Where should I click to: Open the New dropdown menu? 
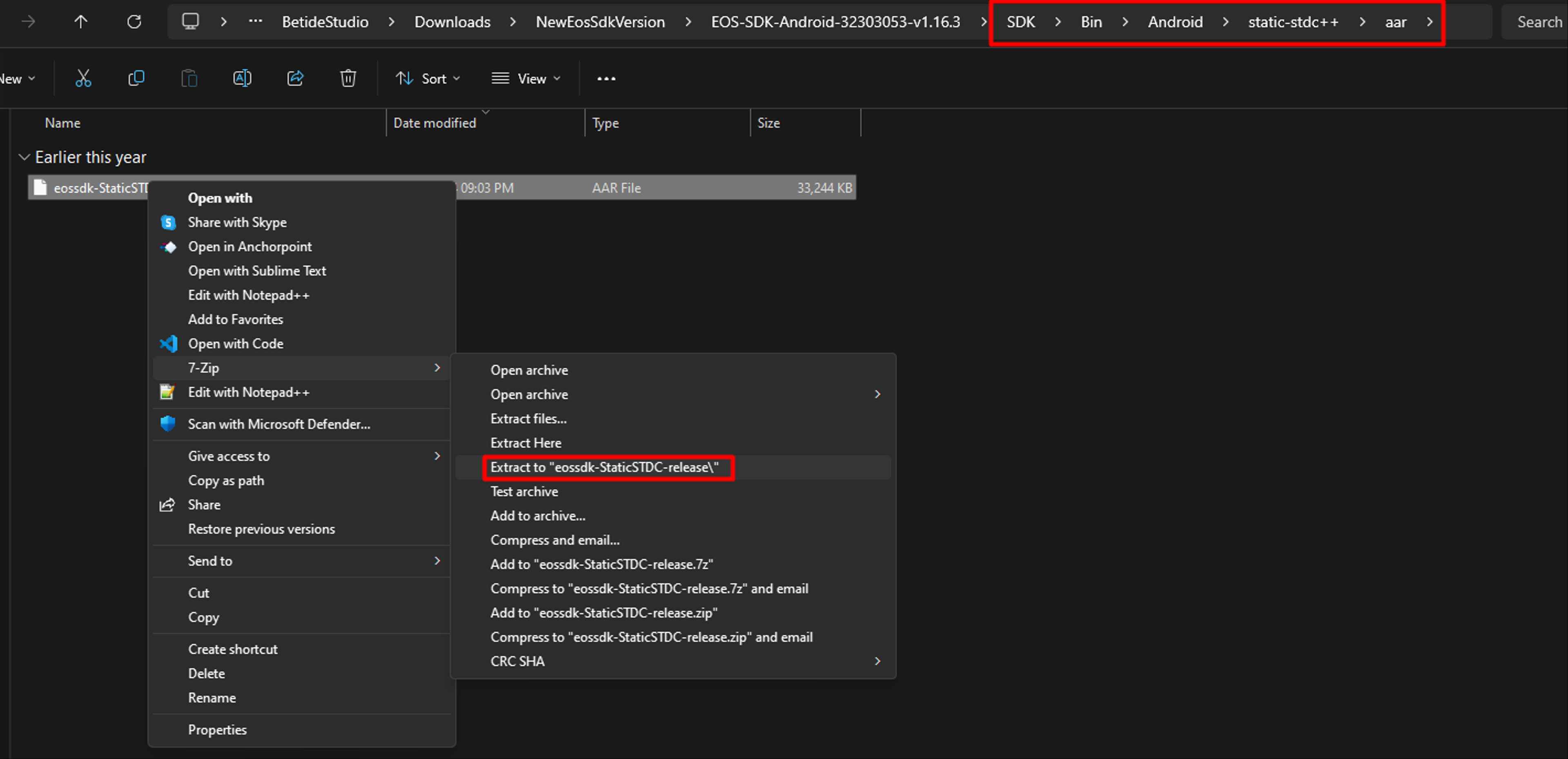(x=18, y=78)
